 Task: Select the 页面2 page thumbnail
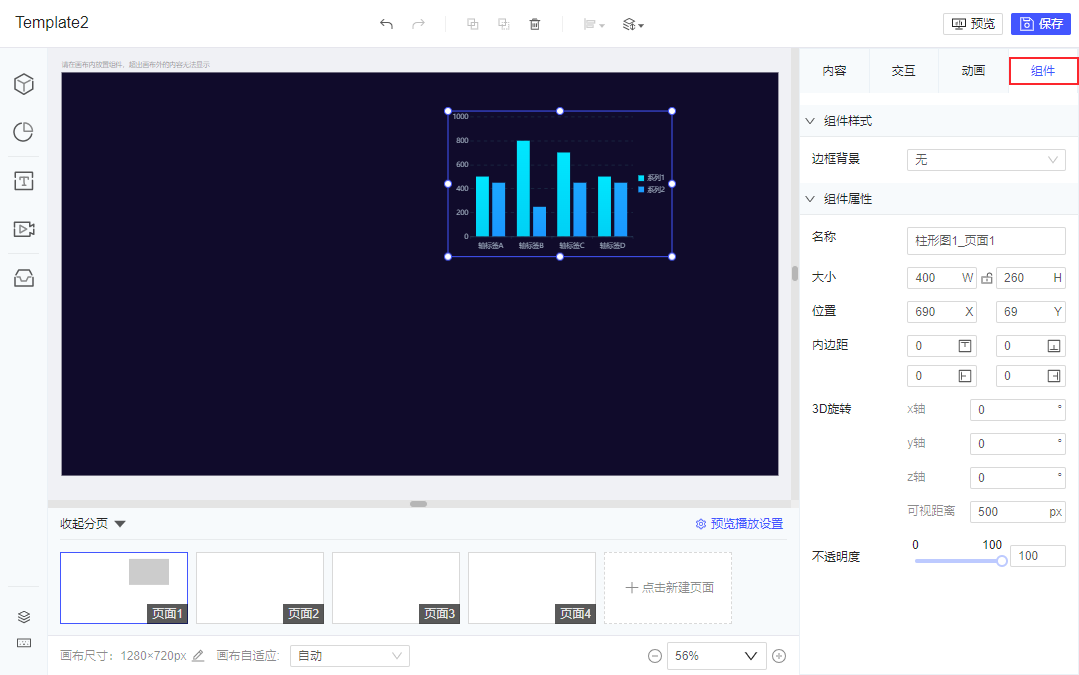pos(260,588)
